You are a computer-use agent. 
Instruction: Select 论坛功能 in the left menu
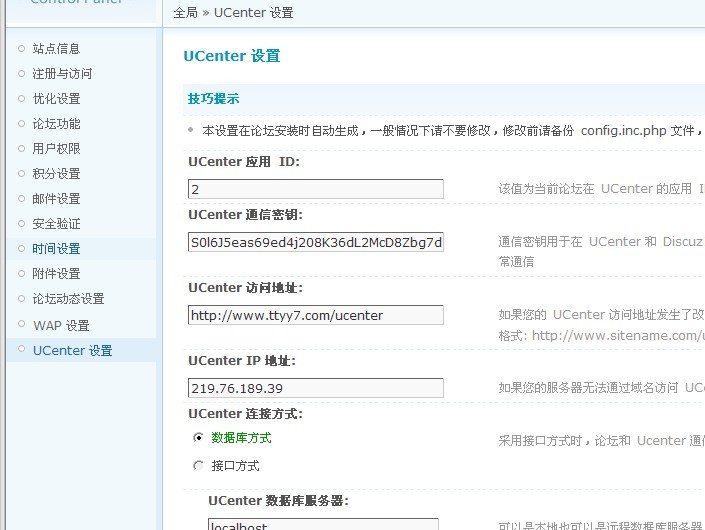[56, 124]
